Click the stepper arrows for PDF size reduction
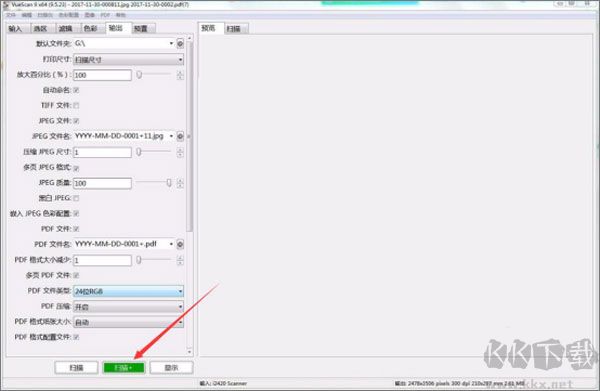The width and height of the screenshot is (600, 391). click(180, 261)
